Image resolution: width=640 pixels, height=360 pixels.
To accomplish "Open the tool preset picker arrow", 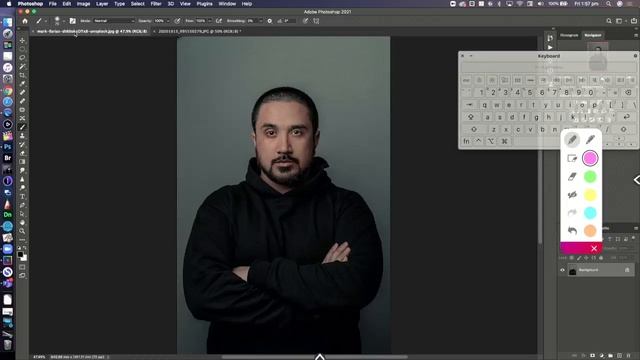I will tap(46, 21).
